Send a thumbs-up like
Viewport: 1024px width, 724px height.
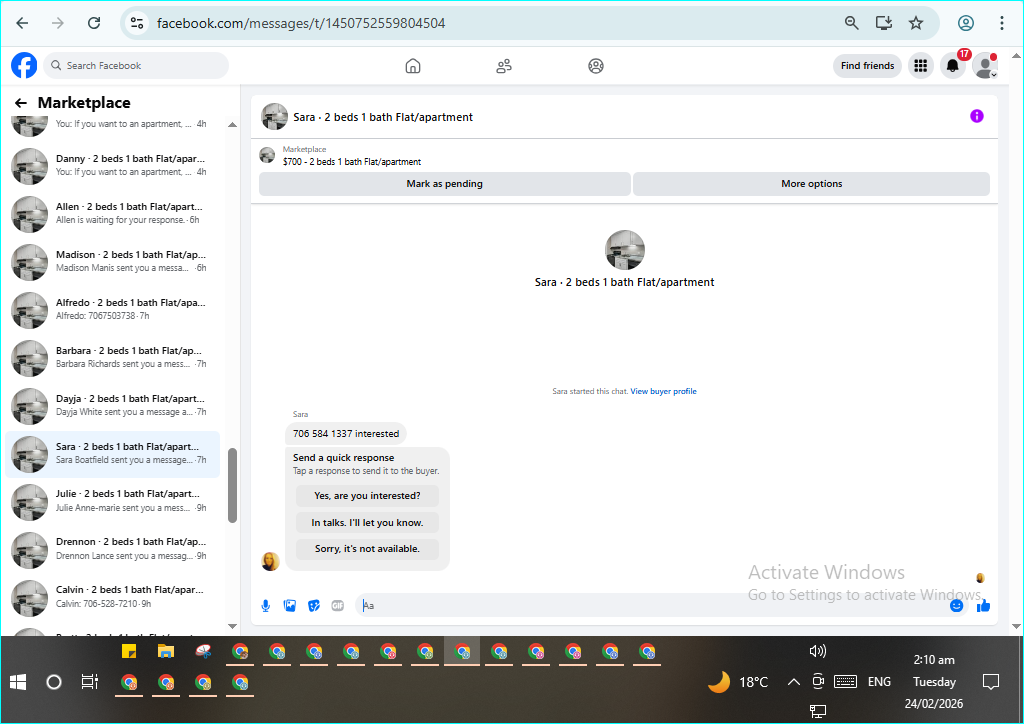(x=984, y=606)
